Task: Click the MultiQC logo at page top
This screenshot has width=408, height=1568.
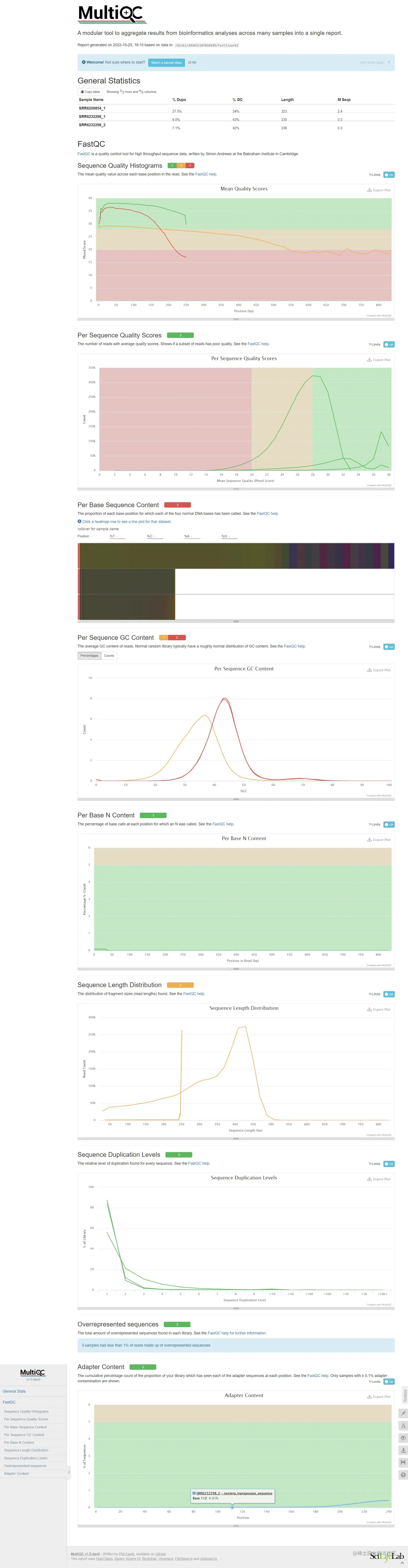Action: 113,14
